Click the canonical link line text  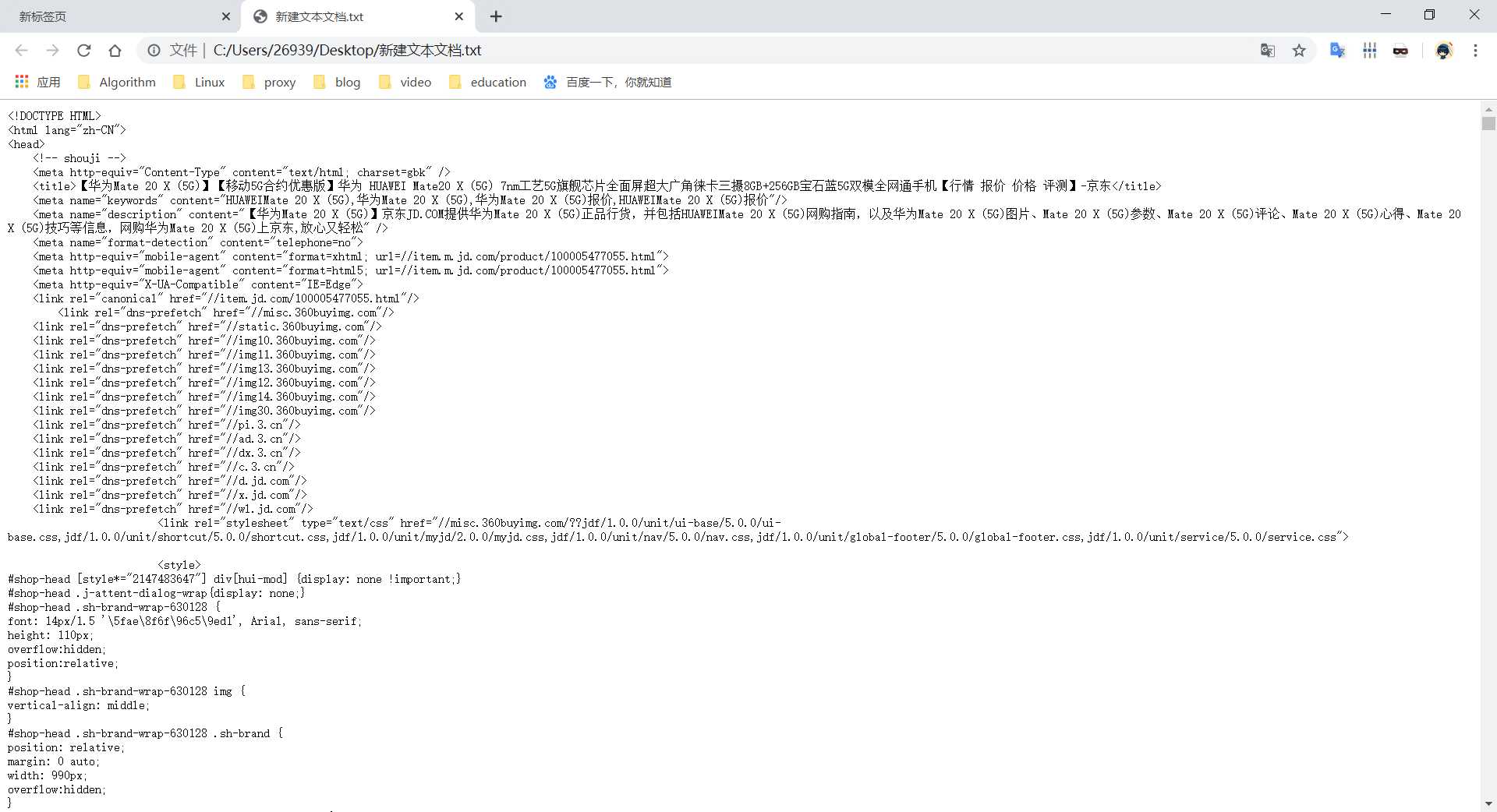[x=225, y=298]
